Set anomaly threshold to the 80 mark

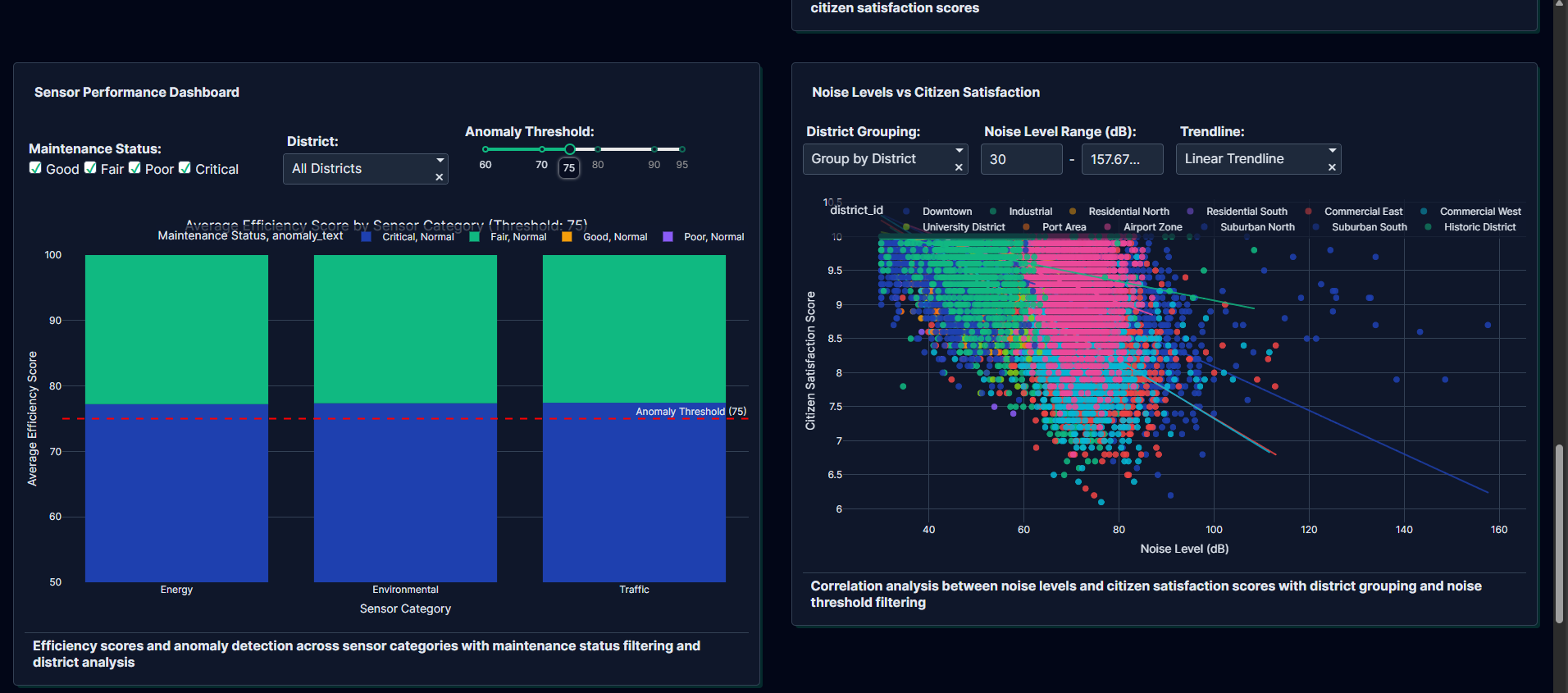[x=598, y=149]
